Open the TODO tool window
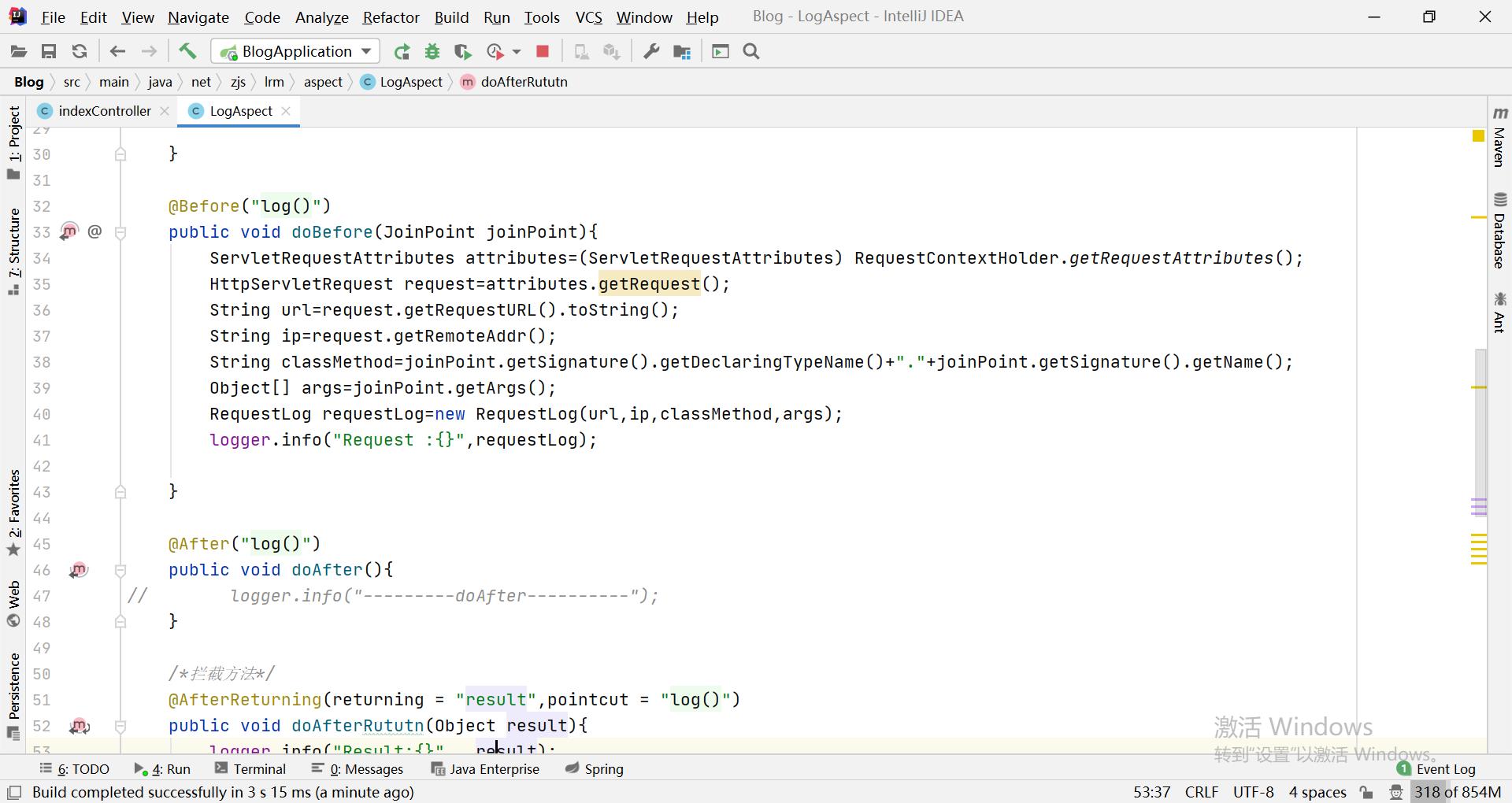1512x803 pixels. click(x=75, y=769)
